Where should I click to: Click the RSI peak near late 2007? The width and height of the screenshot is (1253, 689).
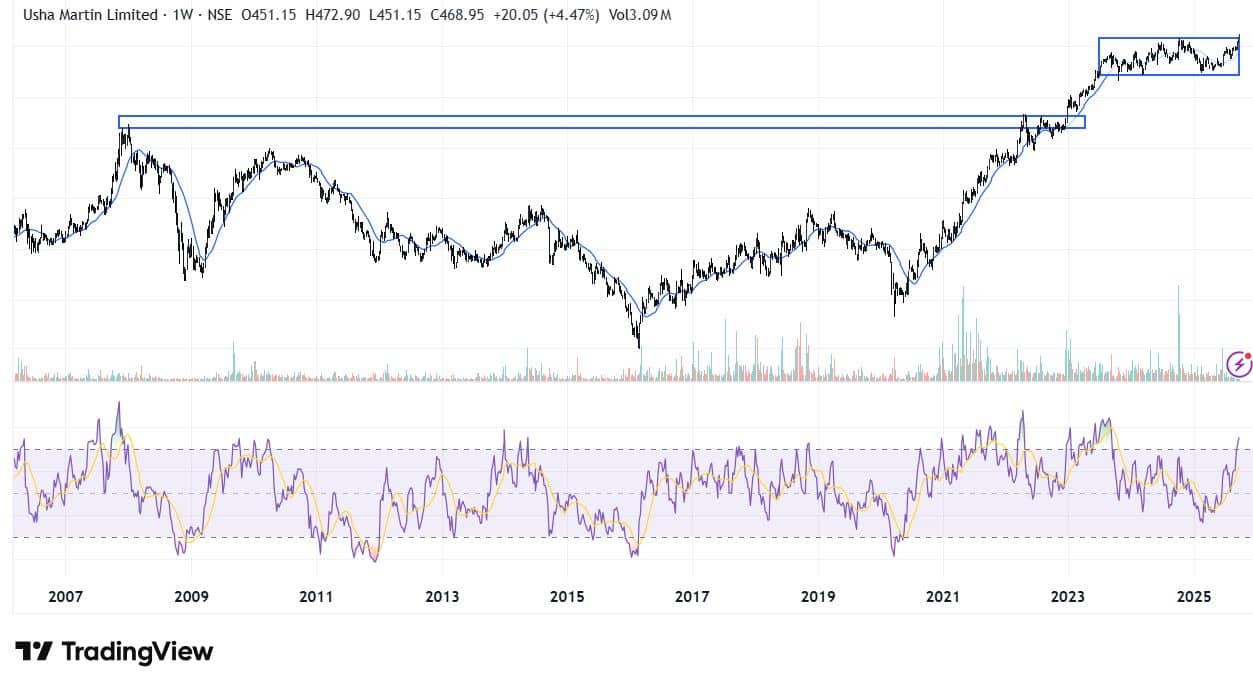pyautogui.click(x=119, y=406)
